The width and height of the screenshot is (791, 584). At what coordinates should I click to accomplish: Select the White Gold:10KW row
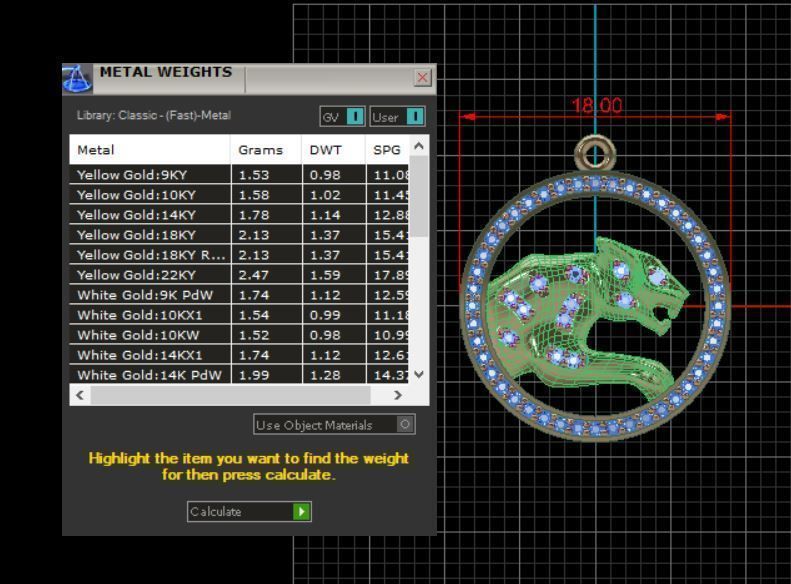click(x=240, y=335)
